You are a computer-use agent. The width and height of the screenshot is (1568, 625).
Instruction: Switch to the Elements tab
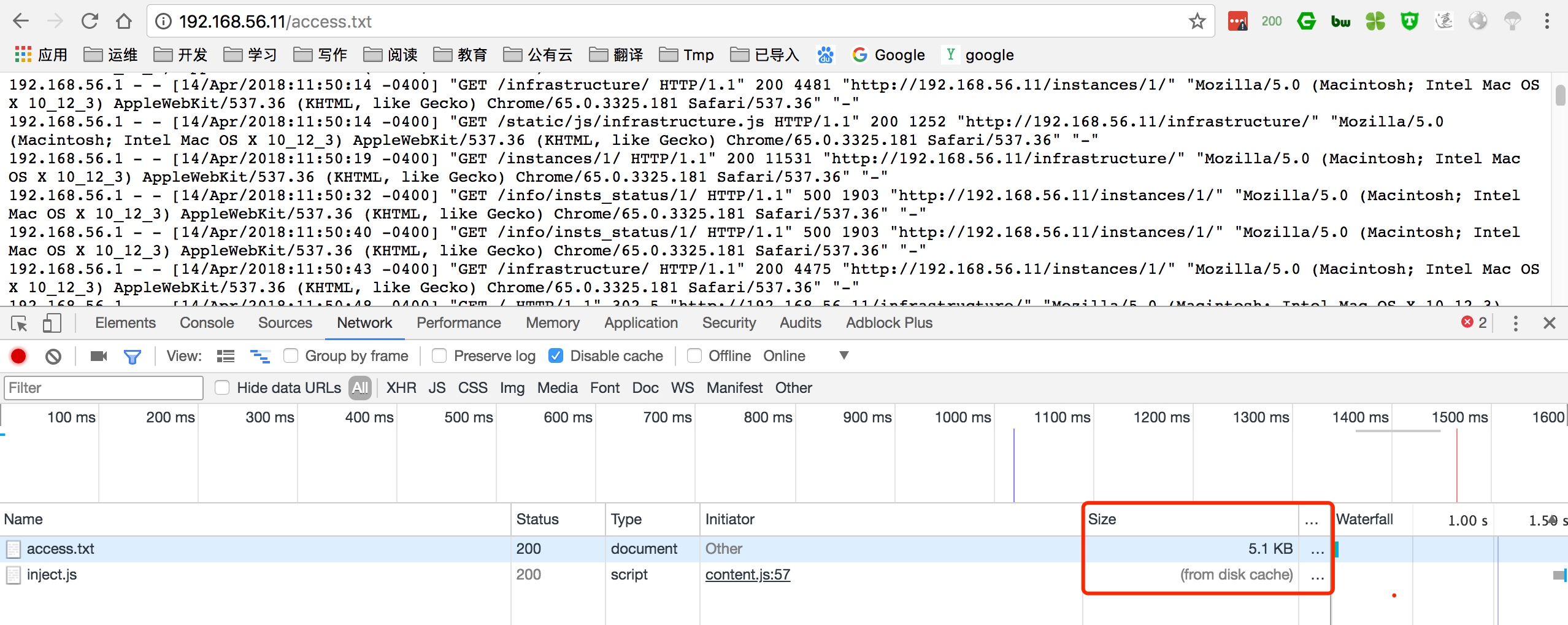pyautogui.click(x=125, y=323)
